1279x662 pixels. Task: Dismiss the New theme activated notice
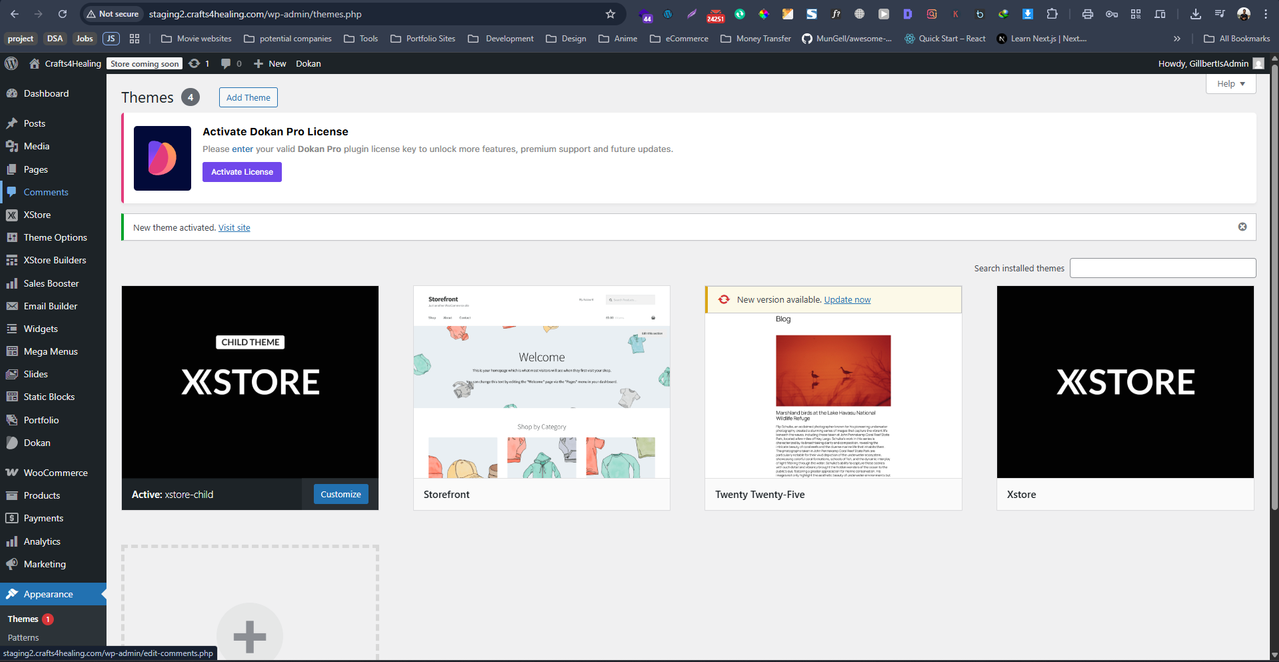[1242, 227]
